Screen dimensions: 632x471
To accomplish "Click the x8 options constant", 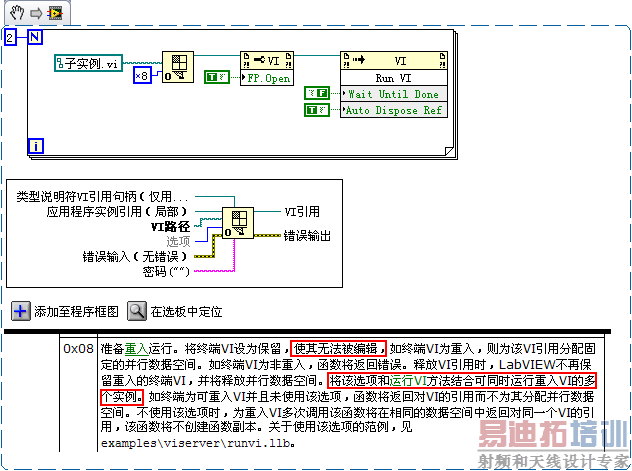I will 142,75.
